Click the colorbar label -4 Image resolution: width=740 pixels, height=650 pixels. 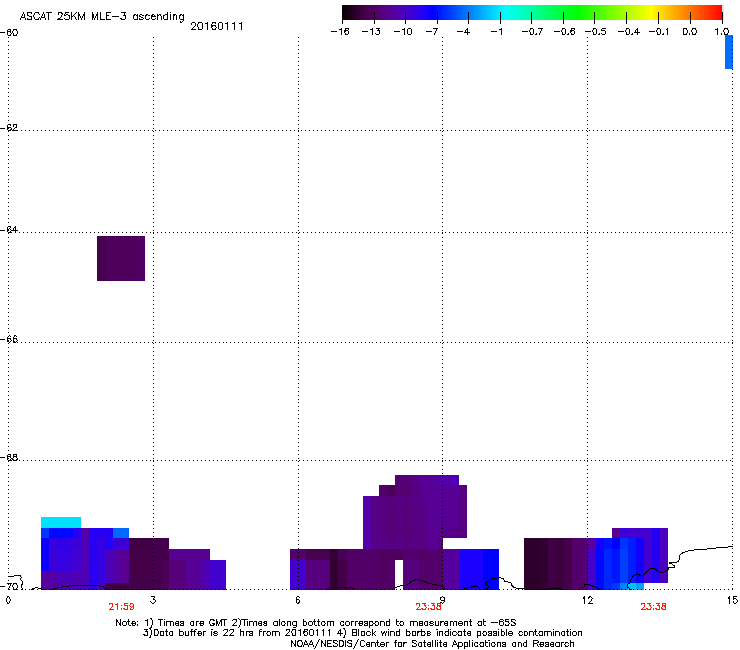click(x=463, y=32)
